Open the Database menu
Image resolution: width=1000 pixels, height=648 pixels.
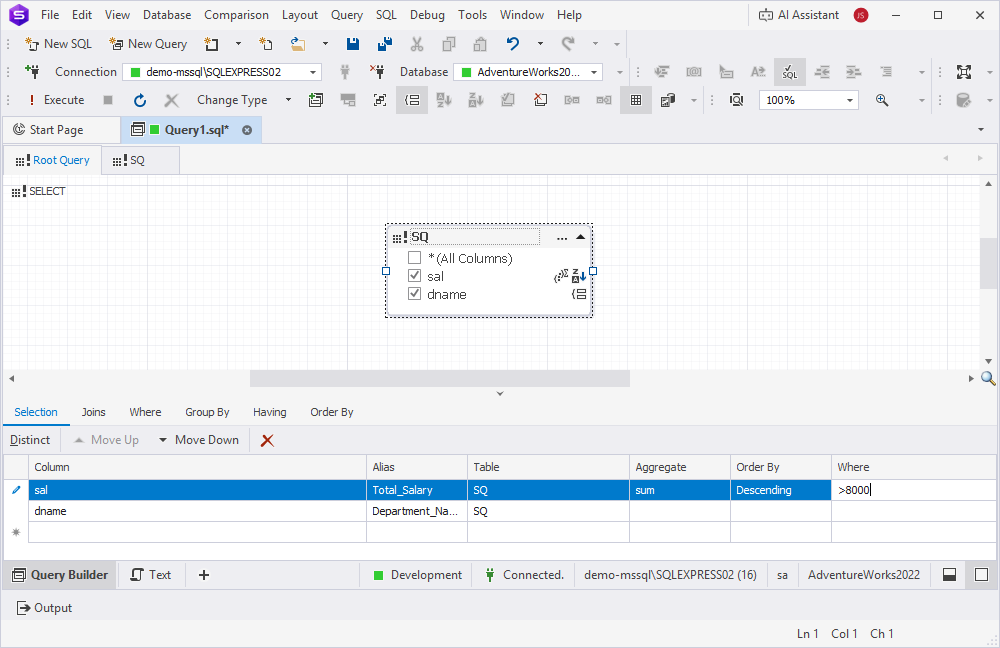pyautogui.click(x=167, y=15)
